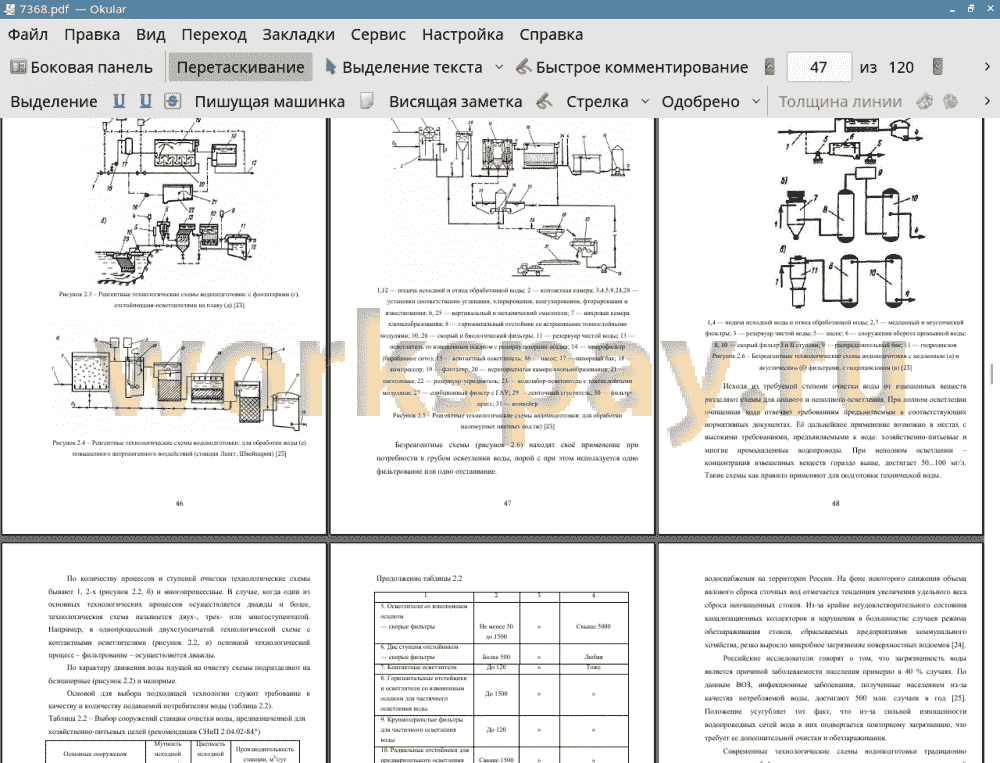The width and height of the screenshot is (1000, 763).
Task: Open the Правка menu
Action: 92,34
